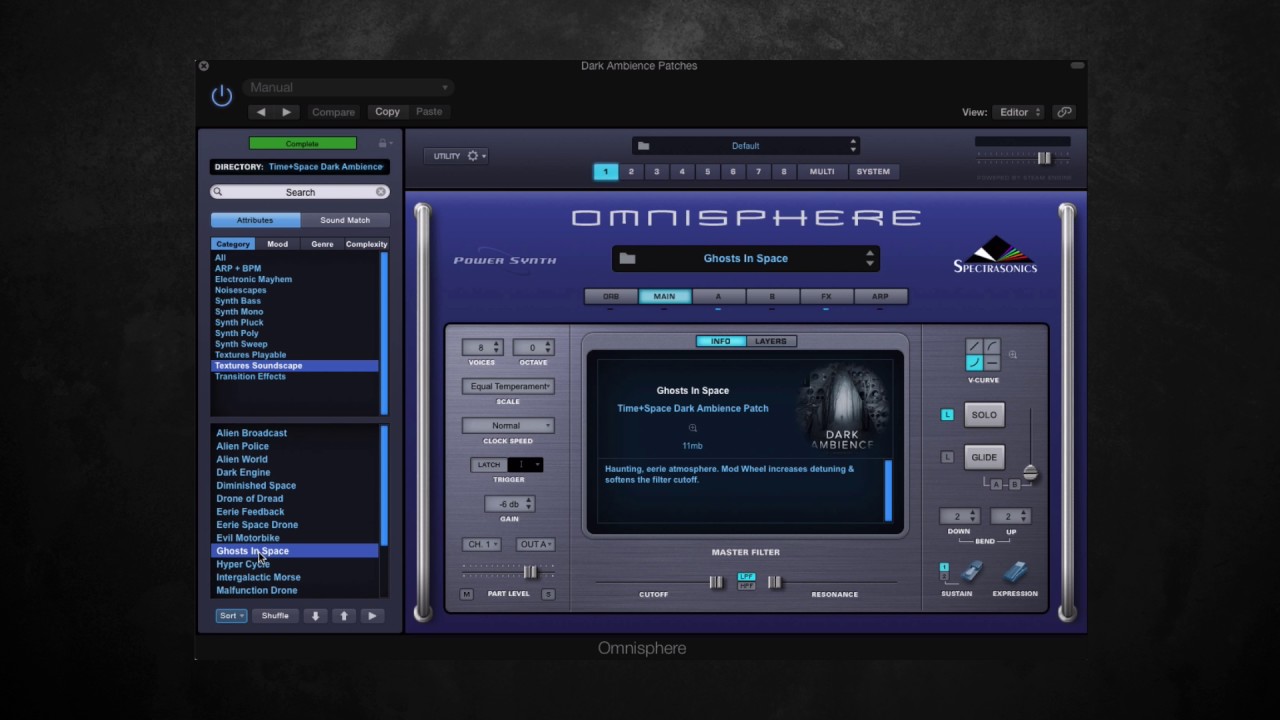Open the Sort dropdown in browser

pyautogui.click(x=231, y=616)
